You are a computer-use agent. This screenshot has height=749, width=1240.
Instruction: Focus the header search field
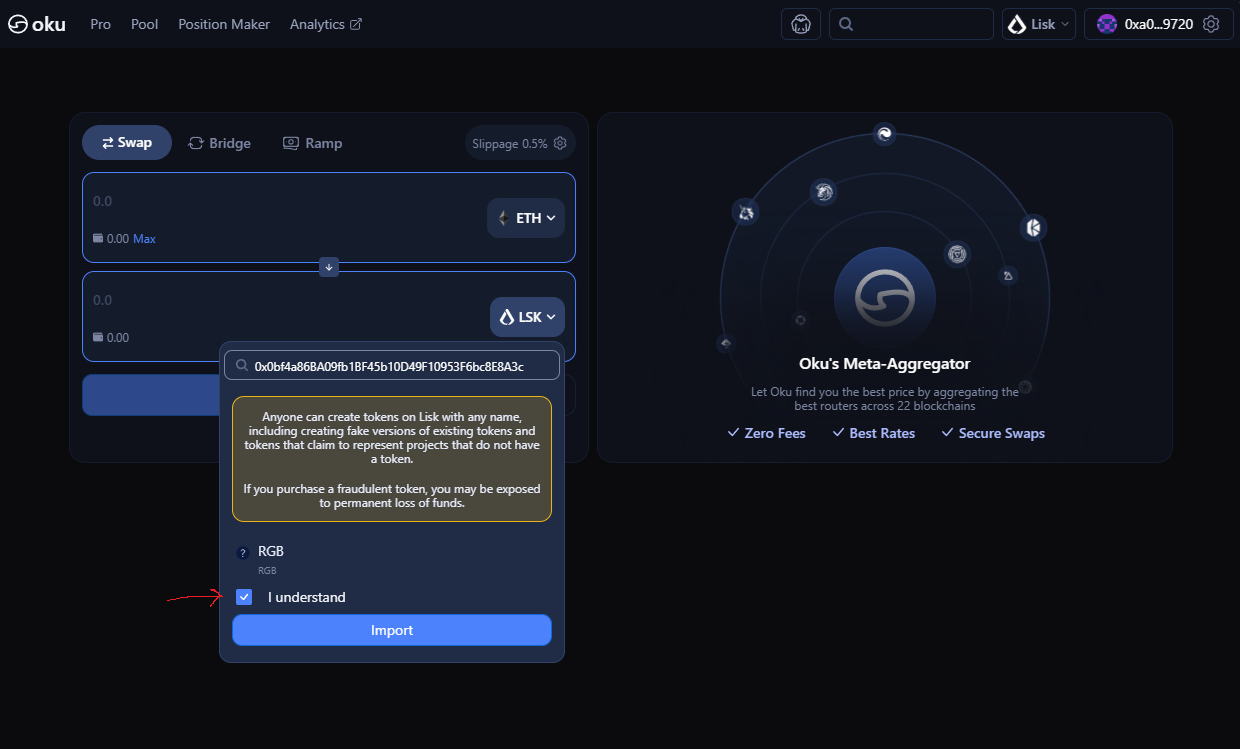tap(911, 24)
